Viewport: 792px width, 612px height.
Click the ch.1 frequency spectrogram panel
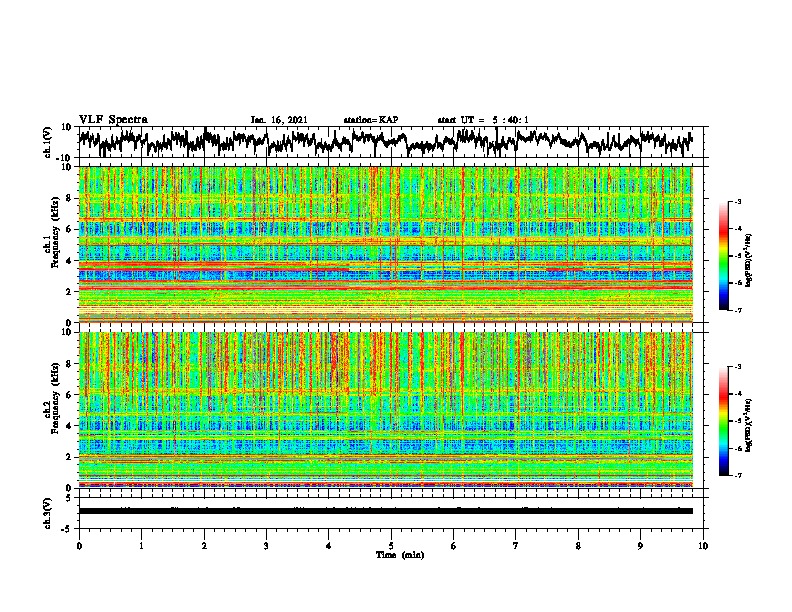(386, 244)
